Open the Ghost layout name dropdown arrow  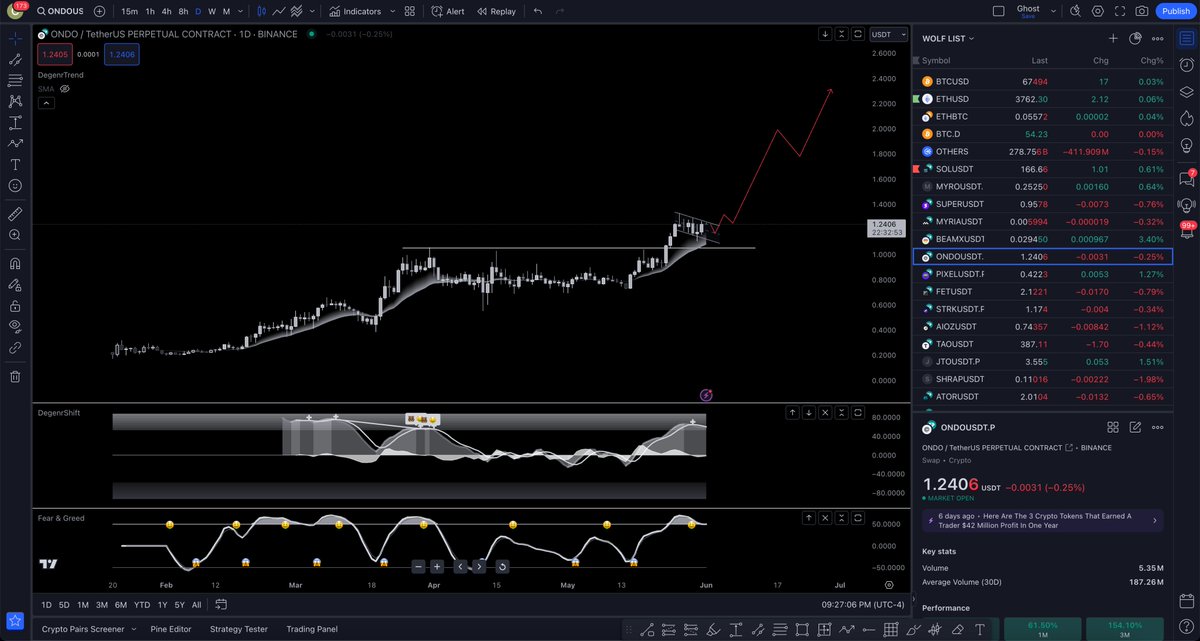(1053, 11)
